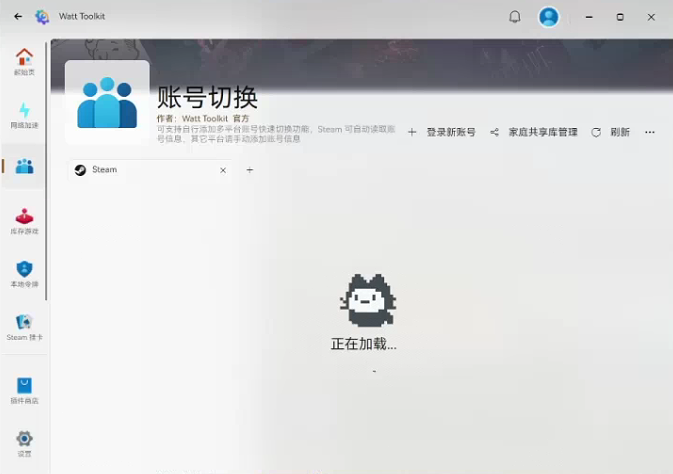Open 网络加速 lightning icon in sidebar
The height and width of the screenshot is (474, 673).
click(24, 110)
